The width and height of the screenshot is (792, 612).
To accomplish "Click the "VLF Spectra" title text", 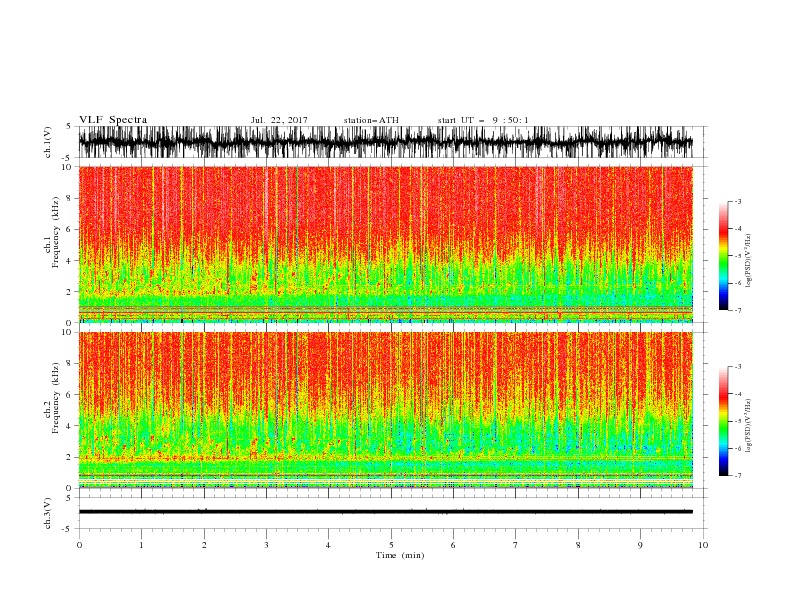I will 113,120.
